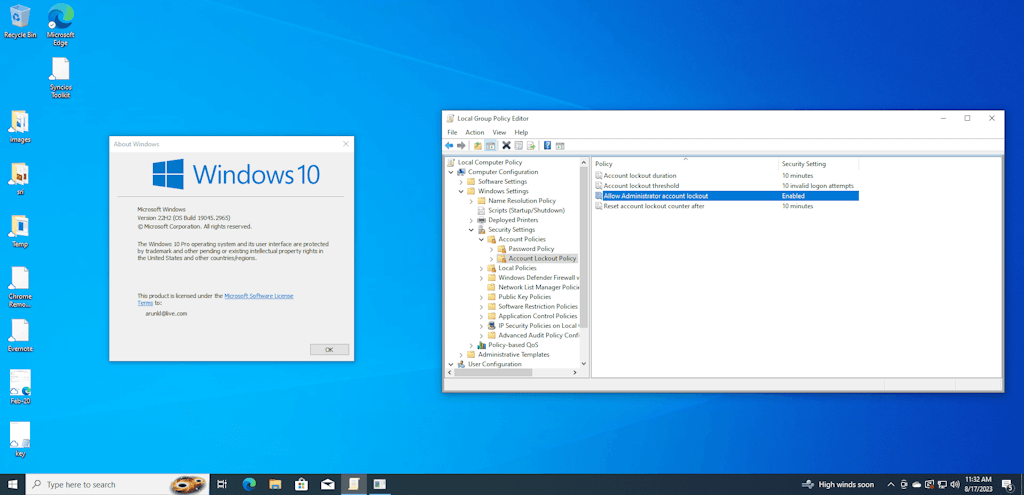Collapse the Security Settings node
The image size is (1024, 495).
point(472,230)
